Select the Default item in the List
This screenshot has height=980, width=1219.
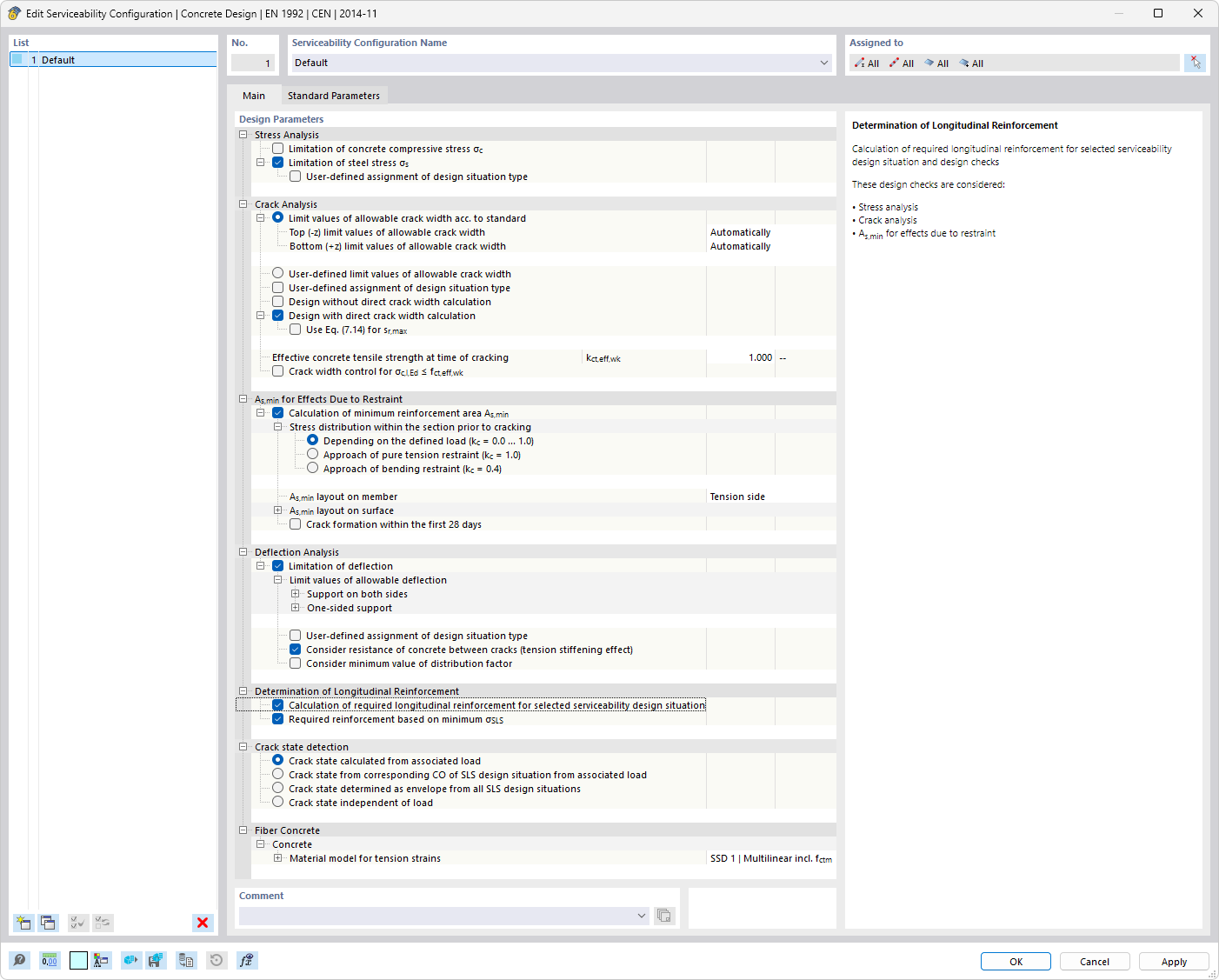57,59
